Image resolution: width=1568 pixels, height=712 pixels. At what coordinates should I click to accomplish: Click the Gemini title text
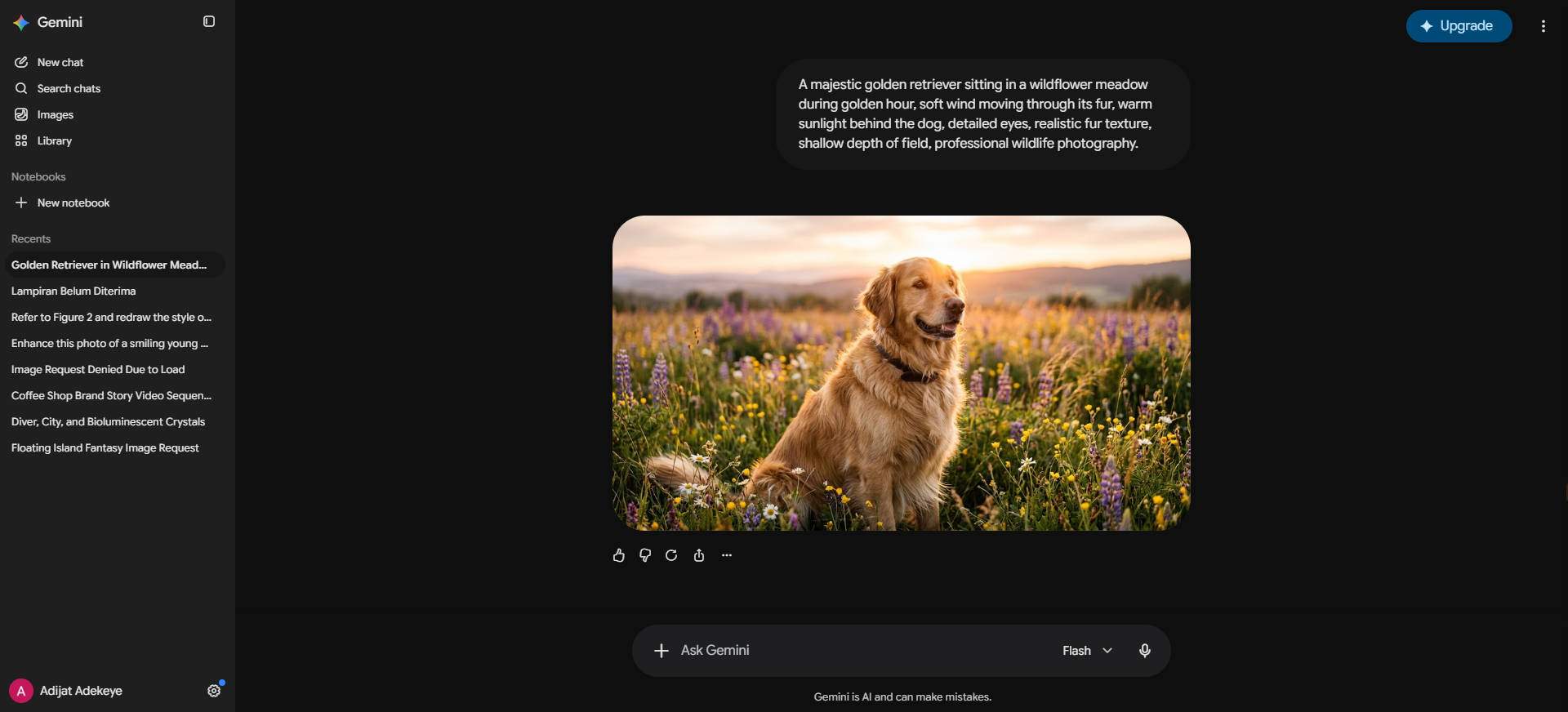pos(60,22)
